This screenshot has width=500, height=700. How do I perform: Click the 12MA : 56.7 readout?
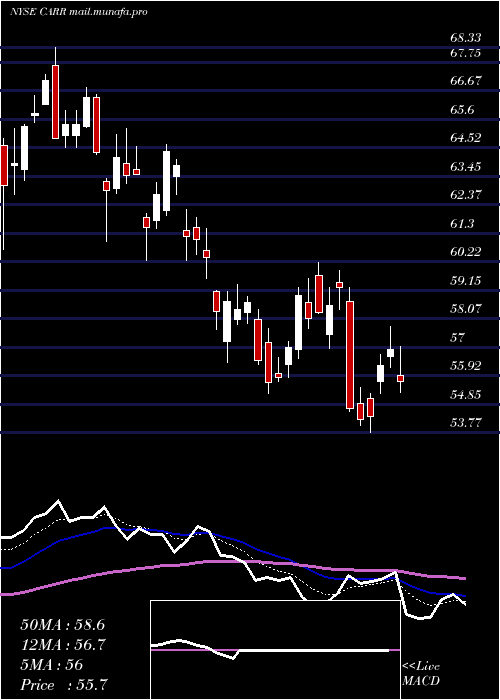[x=62, y=645]
